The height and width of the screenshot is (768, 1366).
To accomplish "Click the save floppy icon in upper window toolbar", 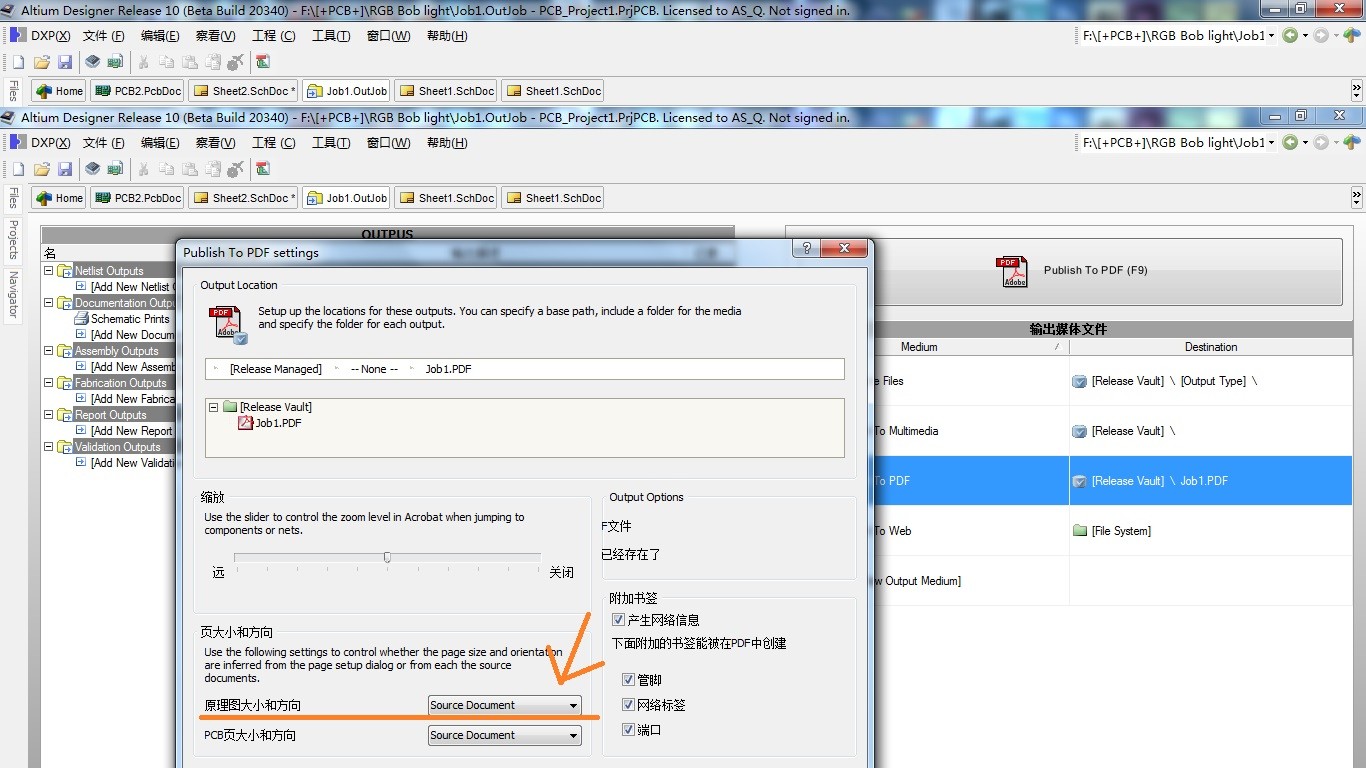I will 65,62.
